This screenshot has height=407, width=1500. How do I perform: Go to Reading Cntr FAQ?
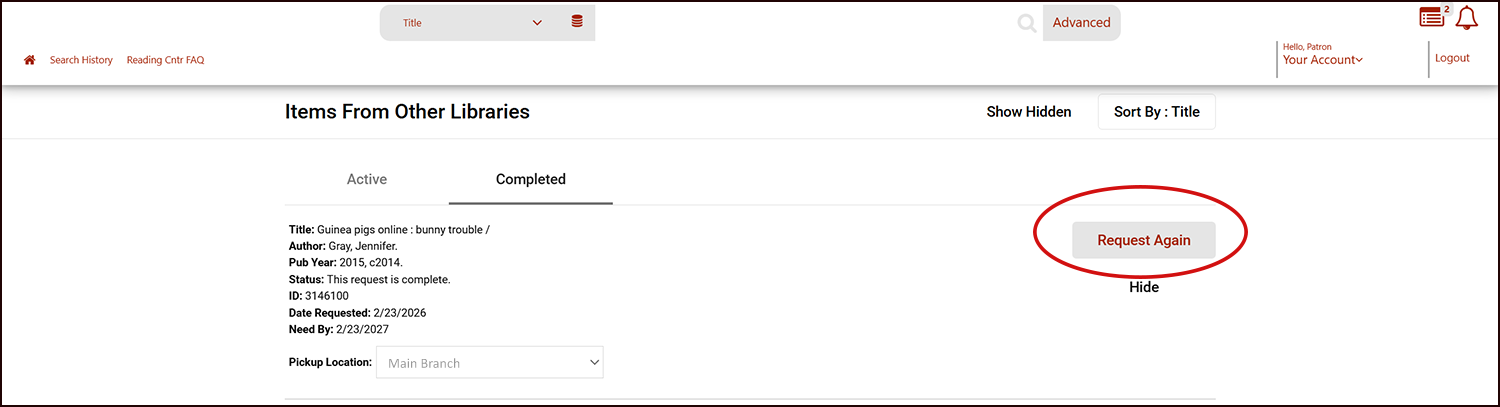165,60
